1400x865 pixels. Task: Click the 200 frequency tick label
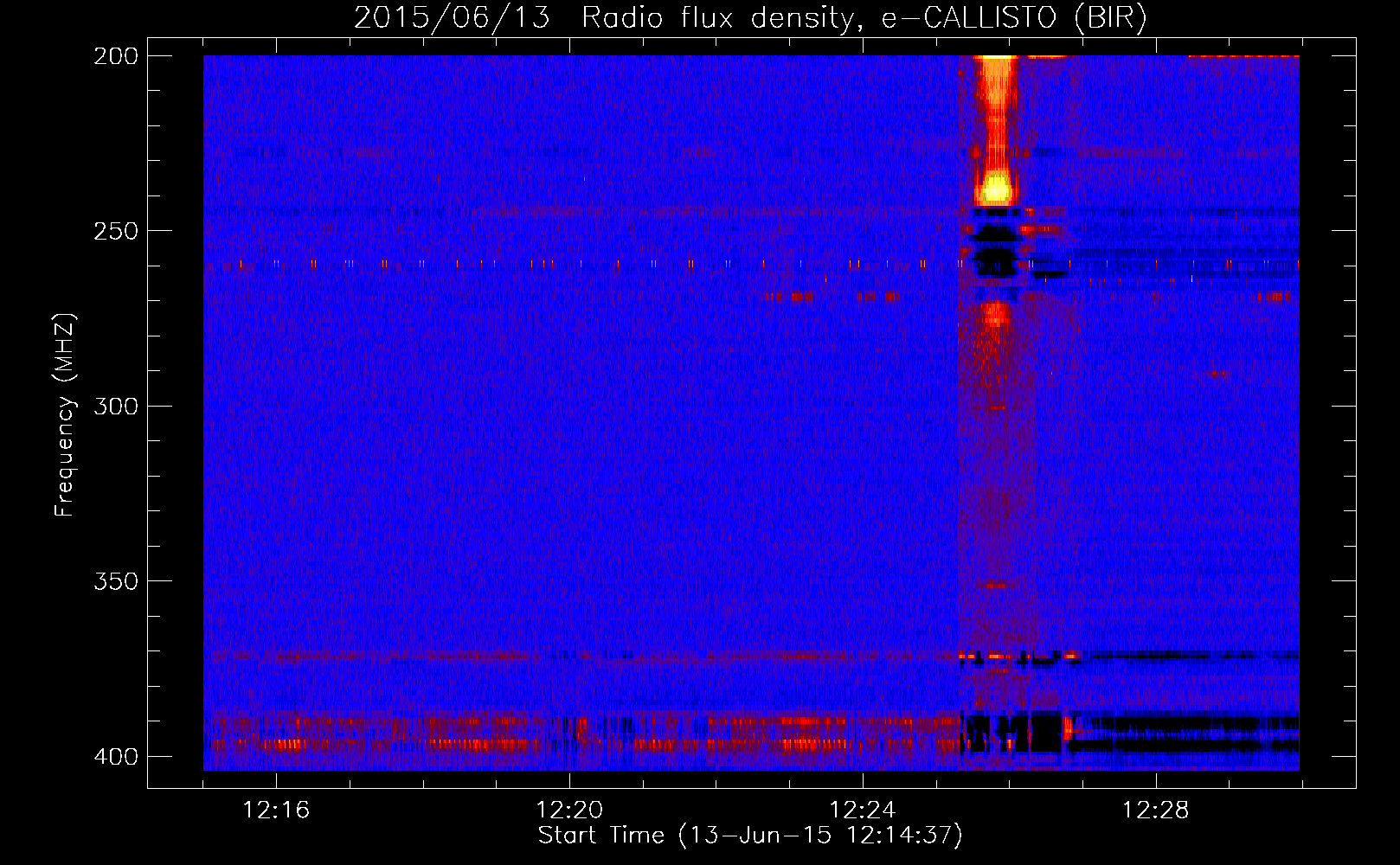coord(115,56)
